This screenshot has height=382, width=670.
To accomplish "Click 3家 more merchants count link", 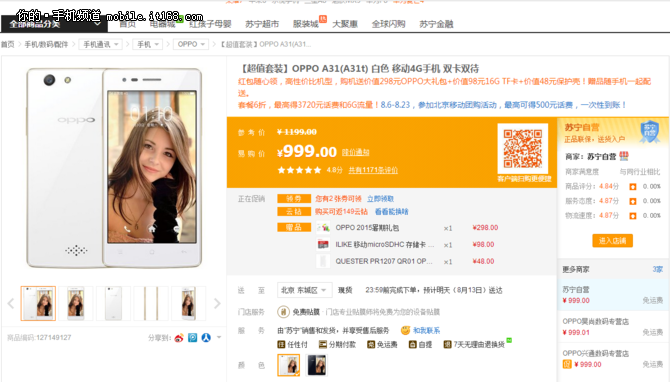I will click(658, 270).
